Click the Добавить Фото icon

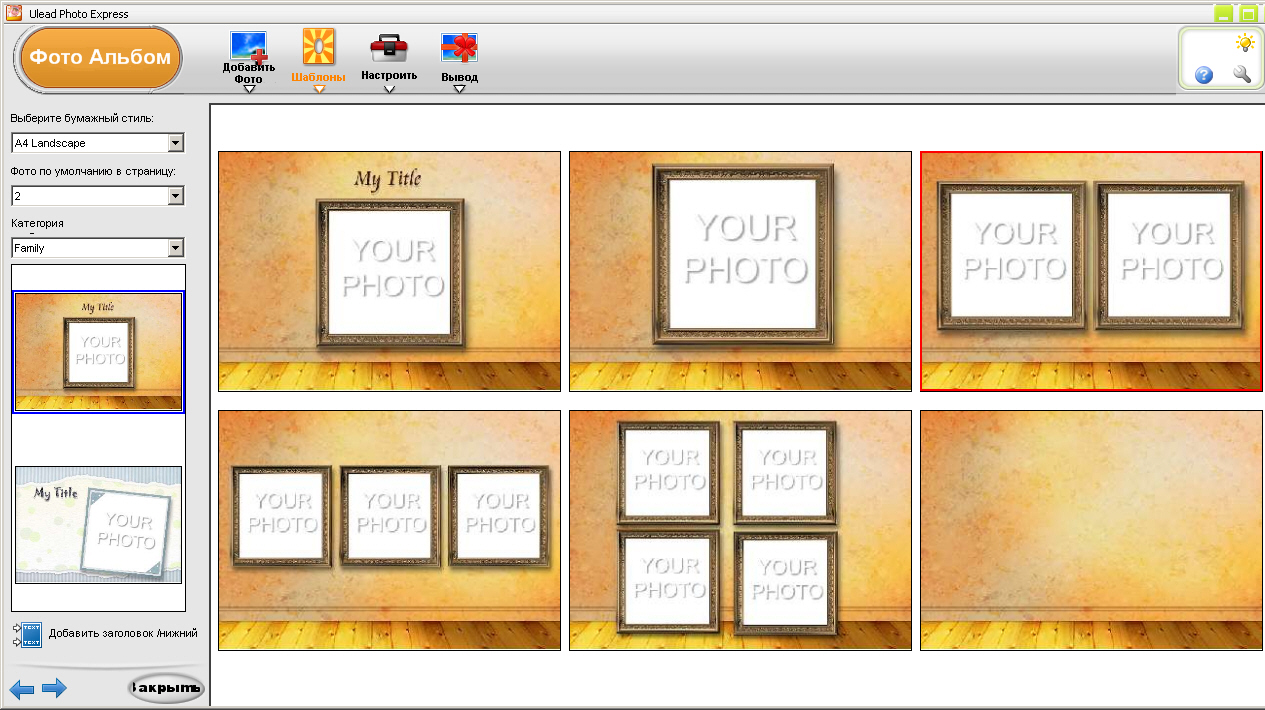pos(248,47)
